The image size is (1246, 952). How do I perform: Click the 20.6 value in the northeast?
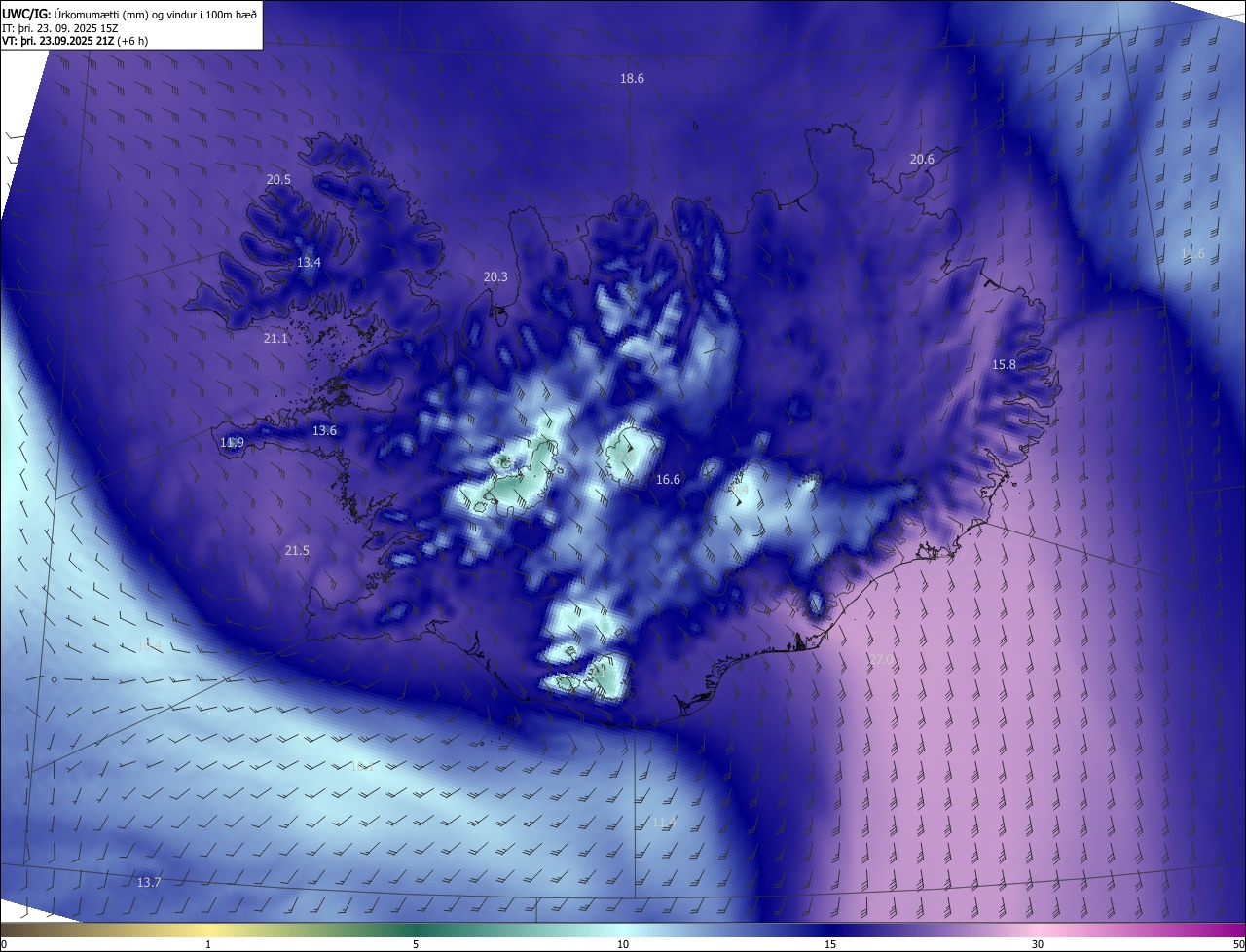click(922, 159)
